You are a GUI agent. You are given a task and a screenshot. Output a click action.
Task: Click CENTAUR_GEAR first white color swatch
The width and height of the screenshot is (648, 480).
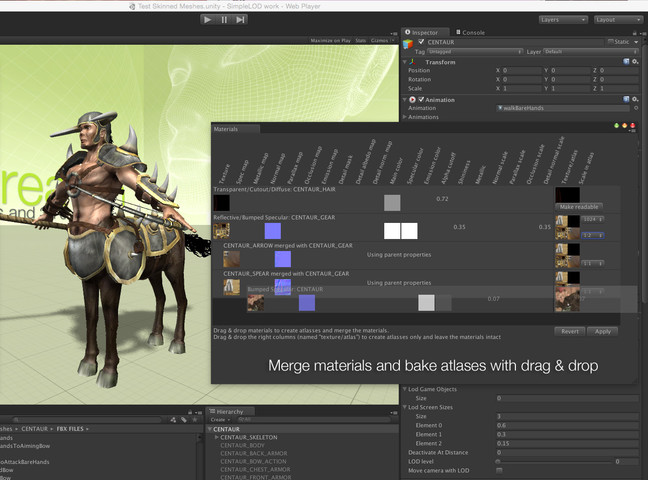pos(392,231)
